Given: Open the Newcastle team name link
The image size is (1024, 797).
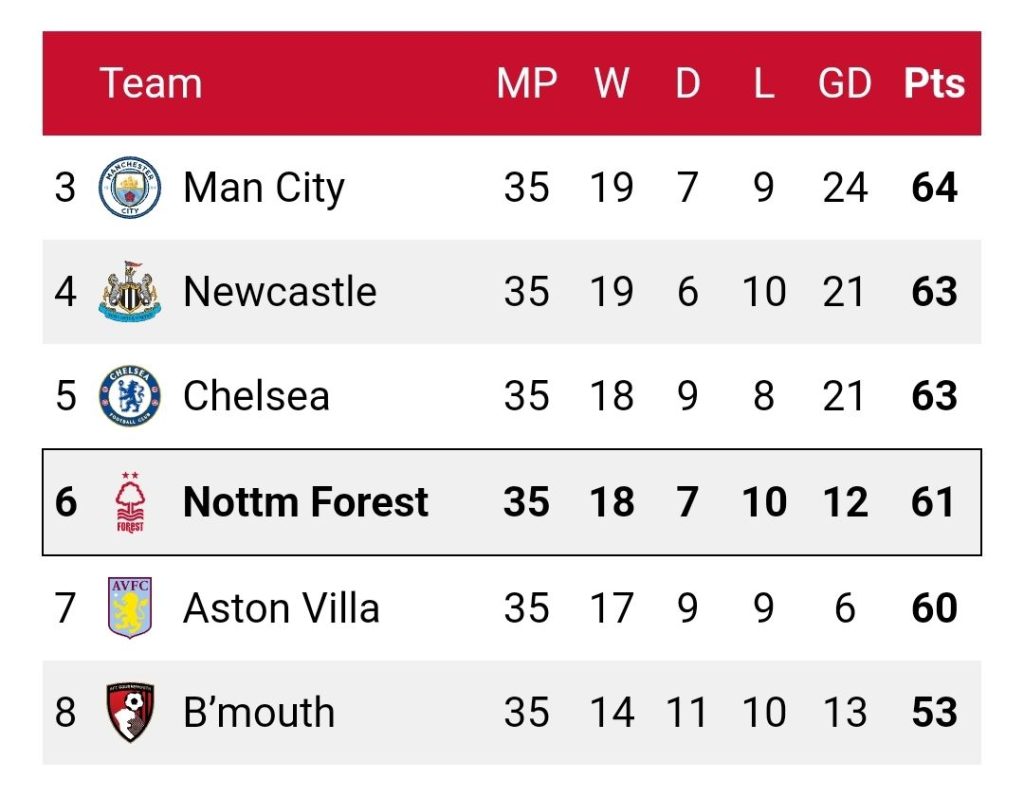Looking at the screenshot, I should pyautogui.click(x=280, y=291).
